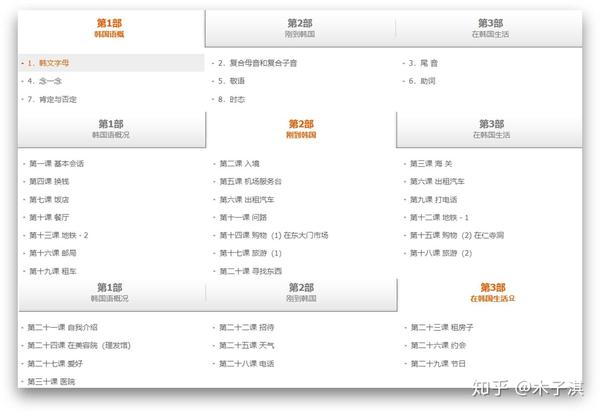Viewport: 600px width, 413px height.
Task: Open 第十五课 购物 (2) 在仁寺洞
Action: pyautogui.click(x=457, y=235)
